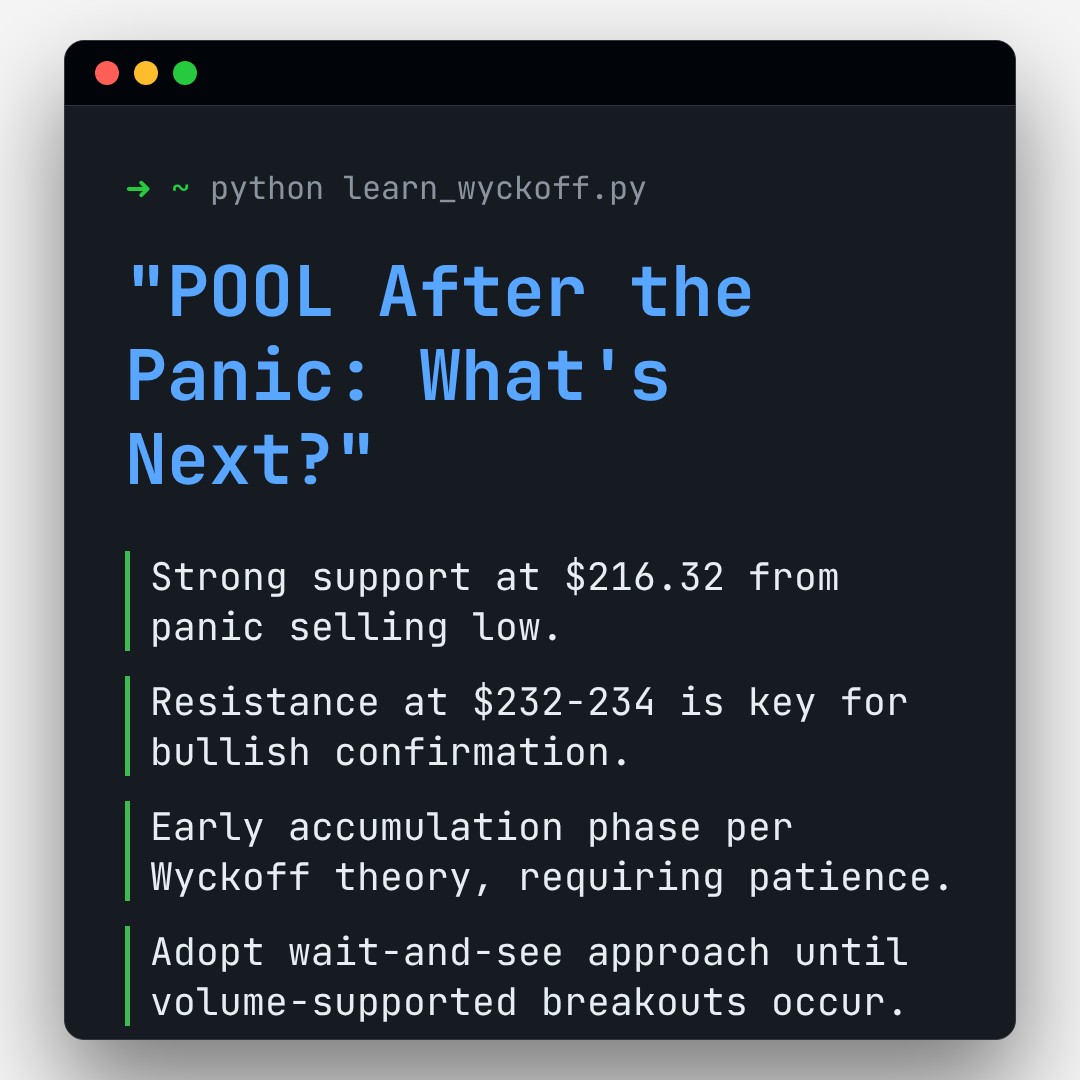Click the $232-234 resistance range text
Viewport: 1080px width, 1080px height.
point(564,702)
